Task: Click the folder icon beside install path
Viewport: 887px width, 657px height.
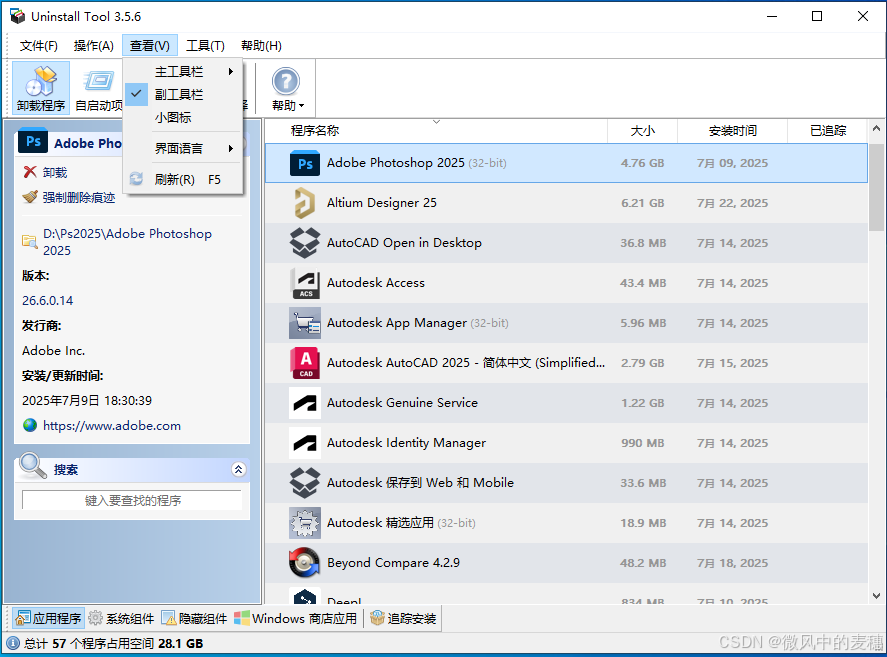Action: point(29,242)
